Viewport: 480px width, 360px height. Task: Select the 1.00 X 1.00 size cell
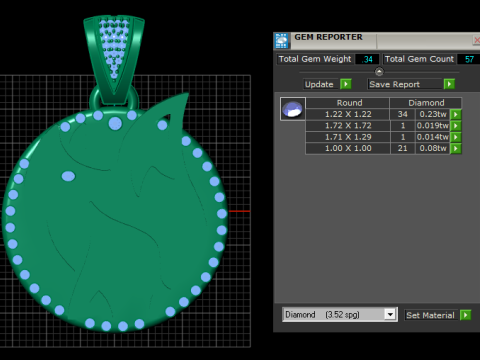click(x=348, y=148)
